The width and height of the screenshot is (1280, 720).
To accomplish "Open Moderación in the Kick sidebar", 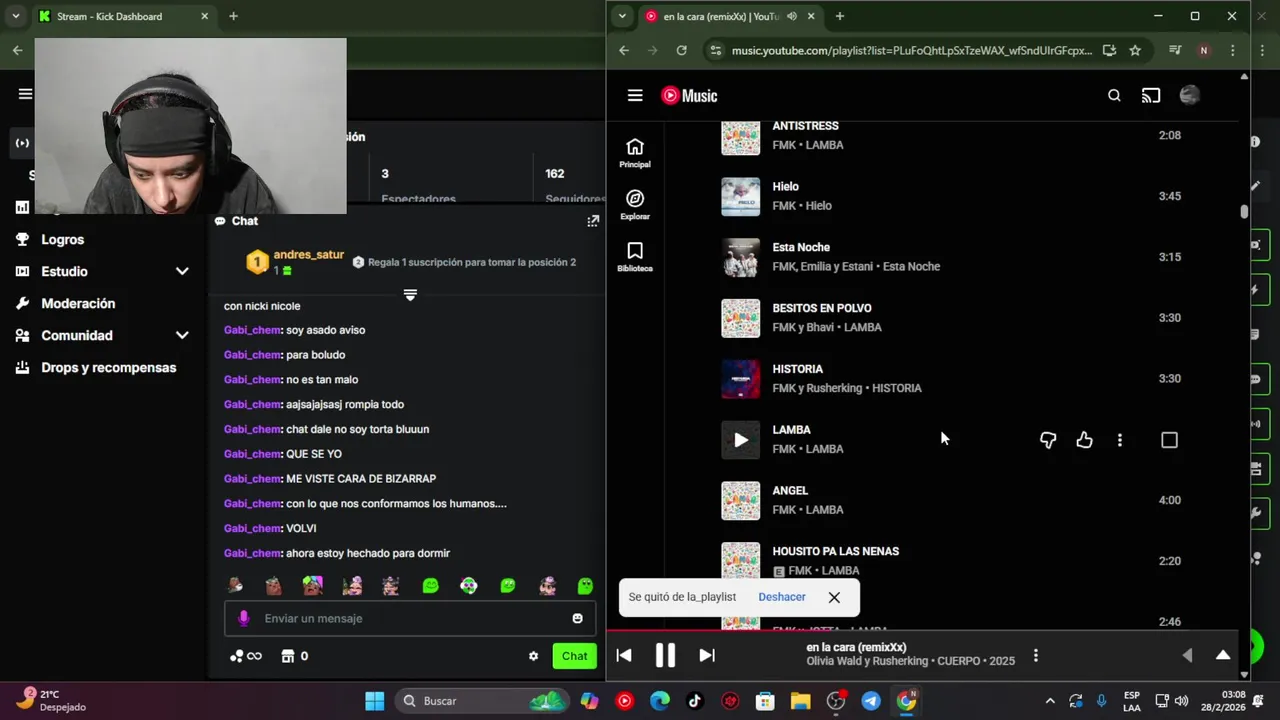I will (78, 304).
